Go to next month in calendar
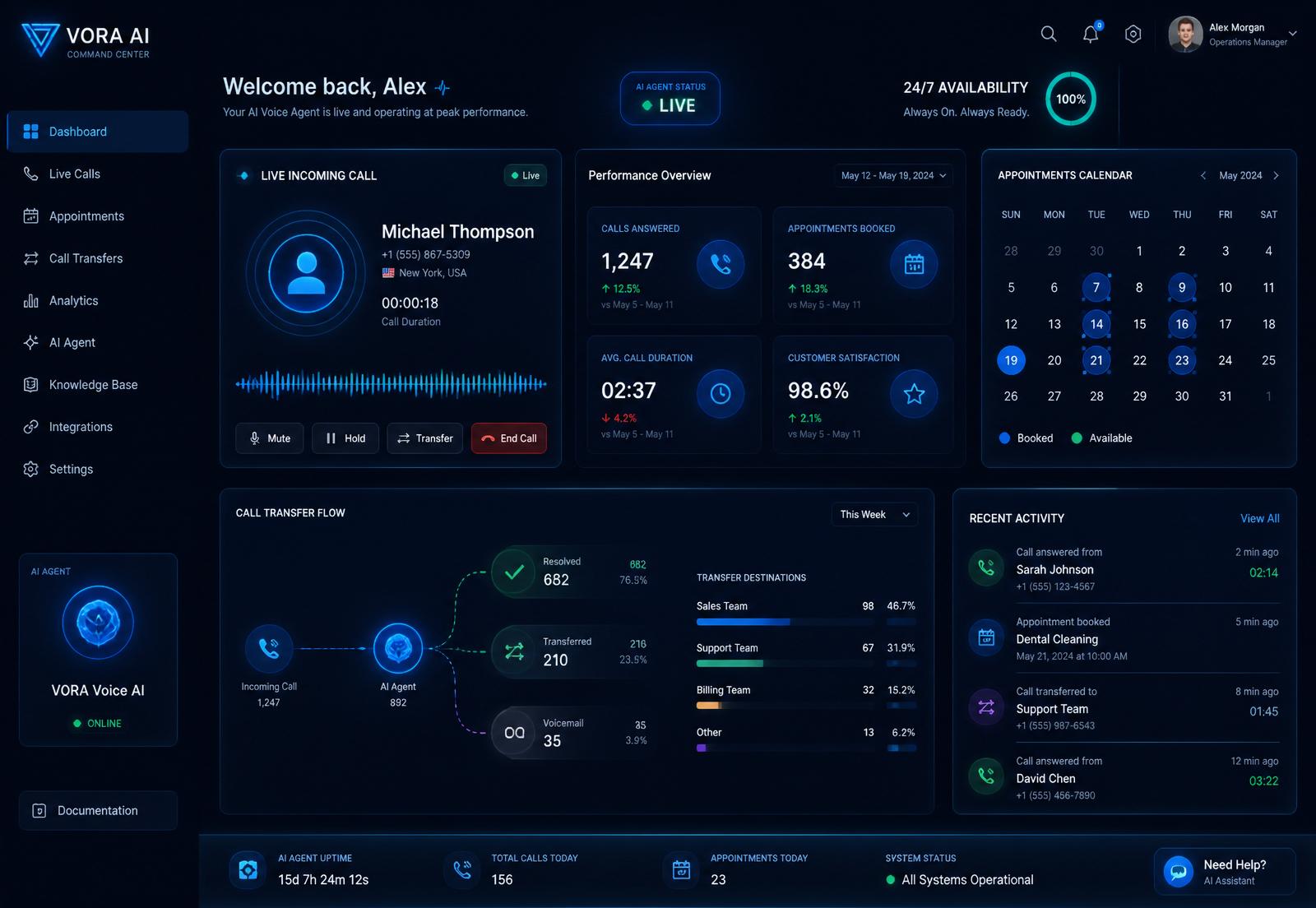The image size is (1316, 908). 1276,175
